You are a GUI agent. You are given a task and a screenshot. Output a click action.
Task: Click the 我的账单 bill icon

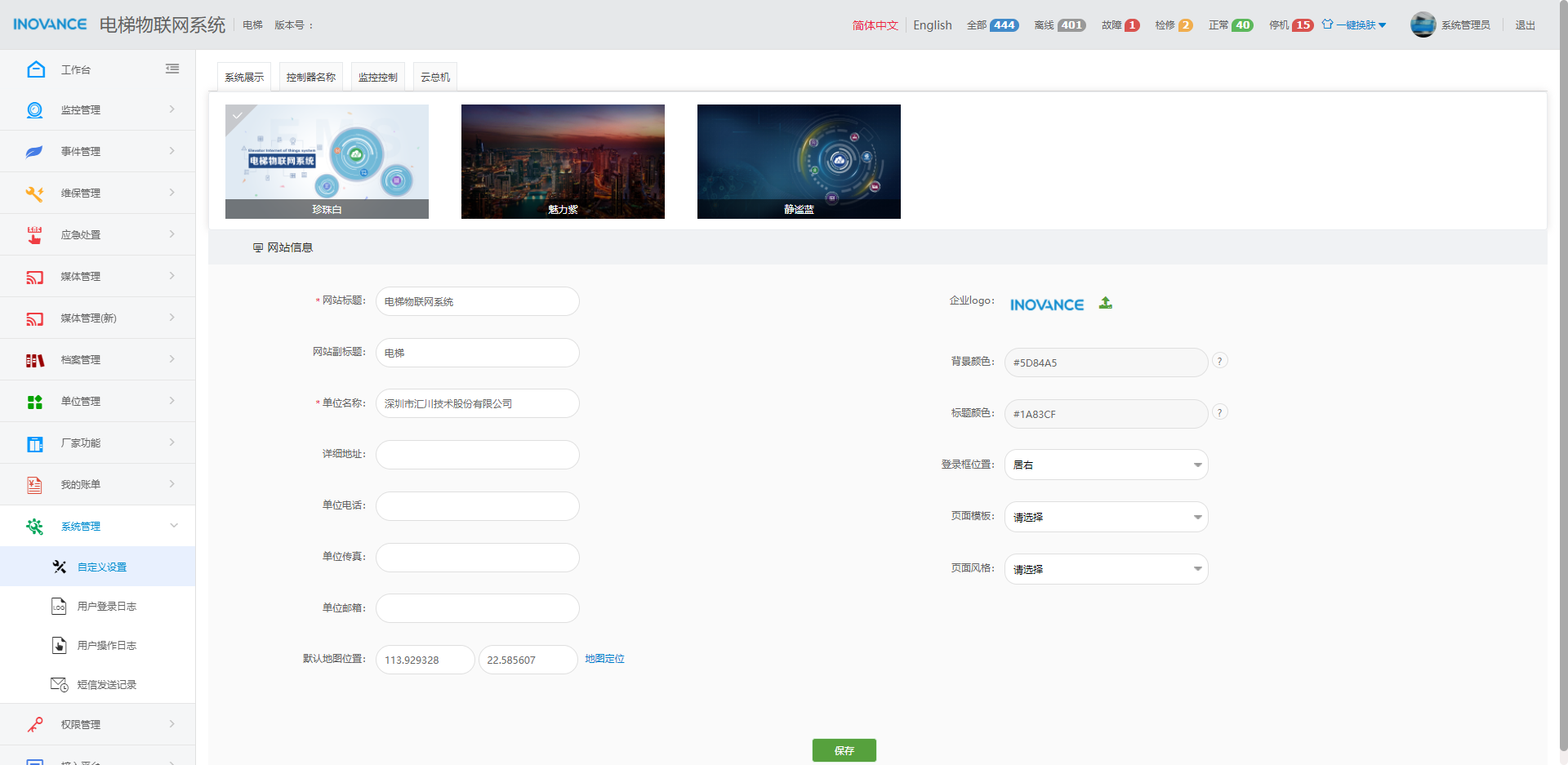[x=34, y=485]
